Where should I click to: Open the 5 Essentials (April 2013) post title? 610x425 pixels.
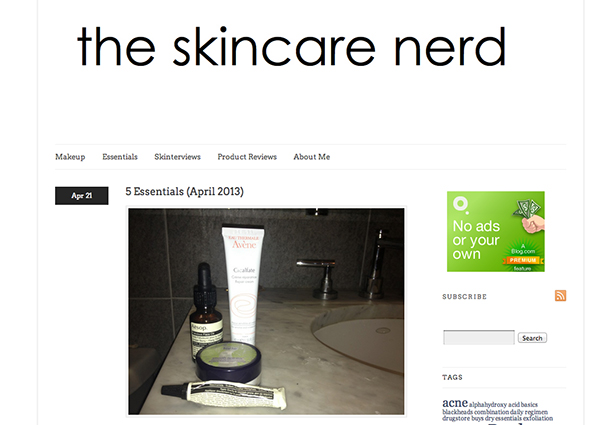pos(184,191)
